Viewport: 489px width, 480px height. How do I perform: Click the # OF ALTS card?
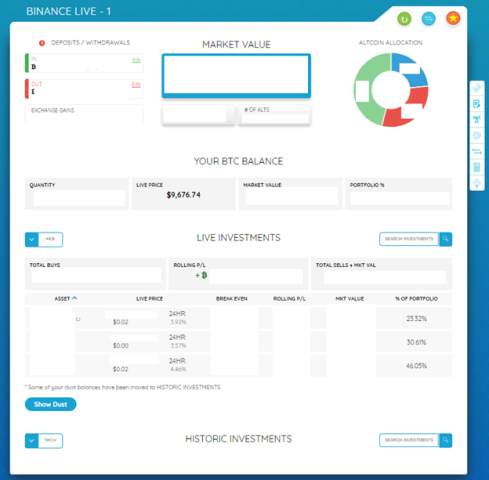pyautogui.click(x=274, y=115)
